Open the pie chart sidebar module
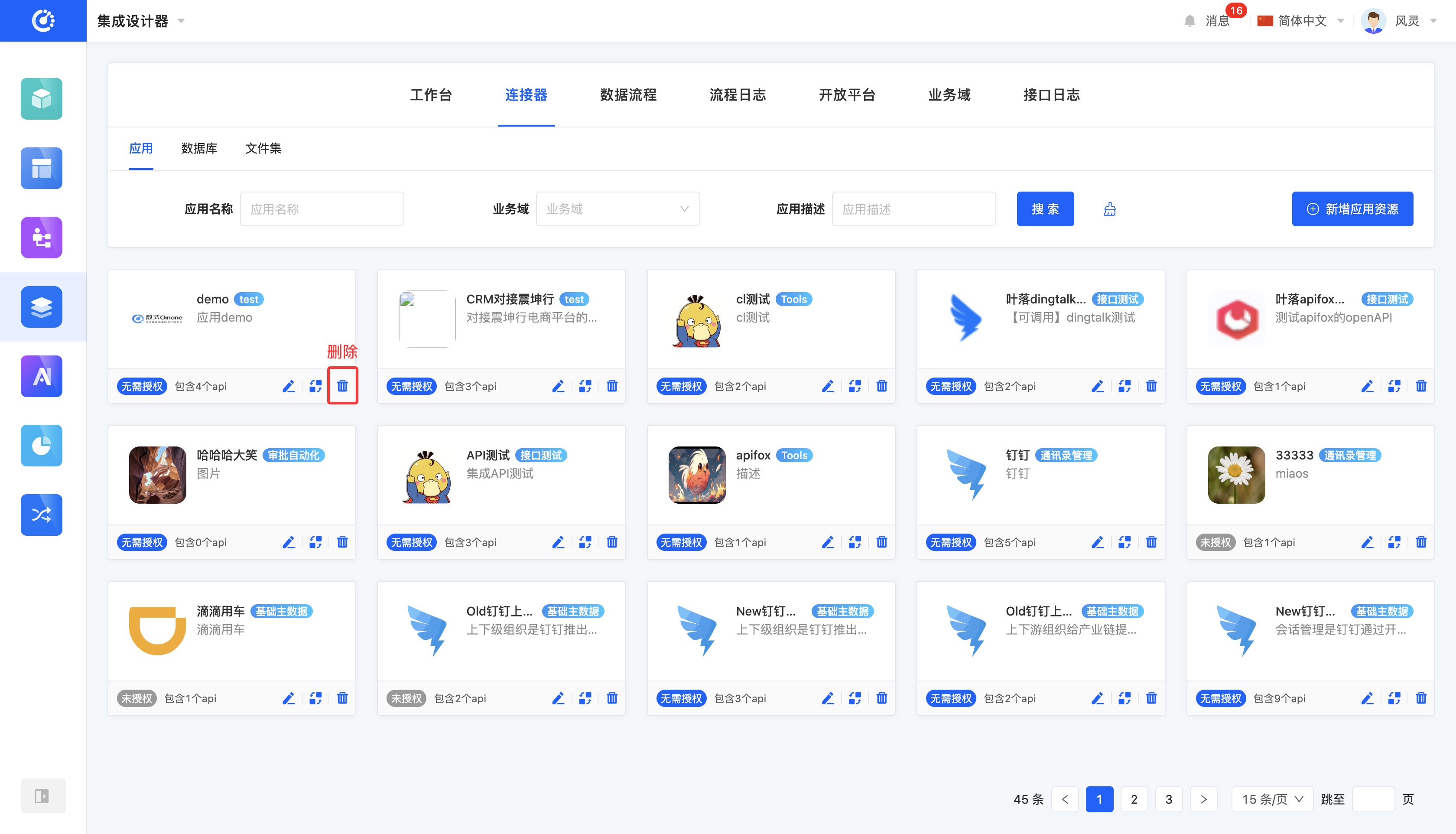Screen dimensions: 1456x834 pyautogui.click(x=41, y=445)
